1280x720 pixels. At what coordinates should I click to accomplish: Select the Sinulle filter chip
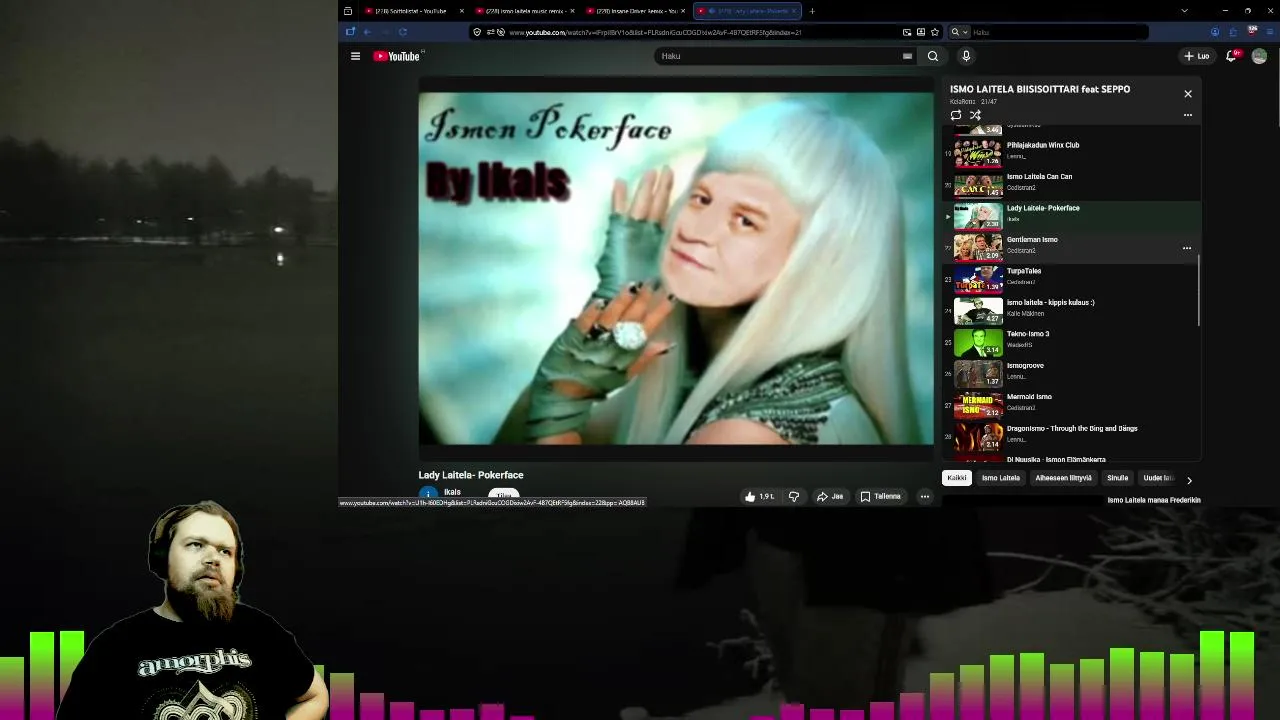(1117, 478)
